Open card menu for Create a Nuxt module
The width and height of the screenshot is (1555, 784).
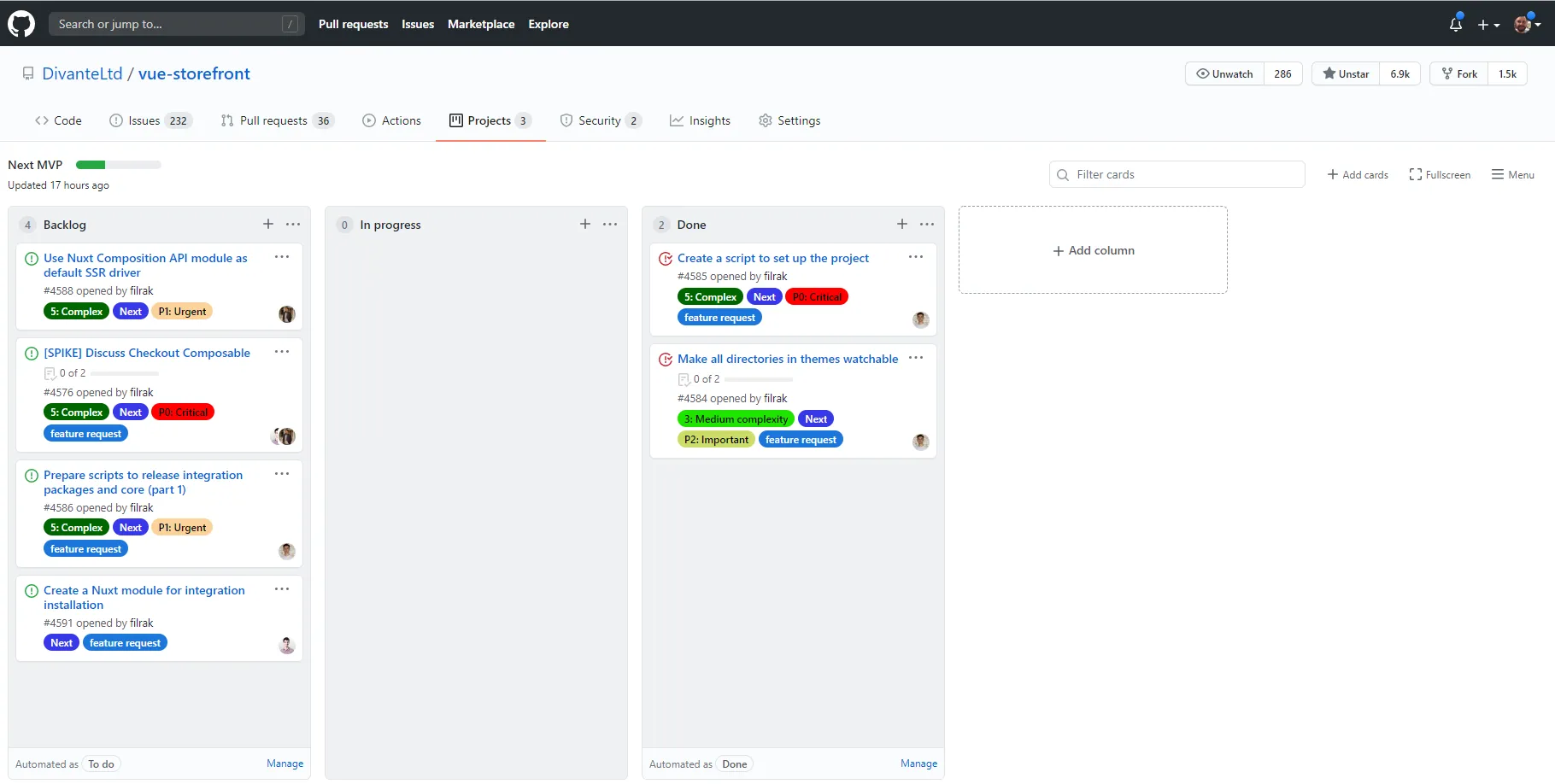(x=282, y=589)
